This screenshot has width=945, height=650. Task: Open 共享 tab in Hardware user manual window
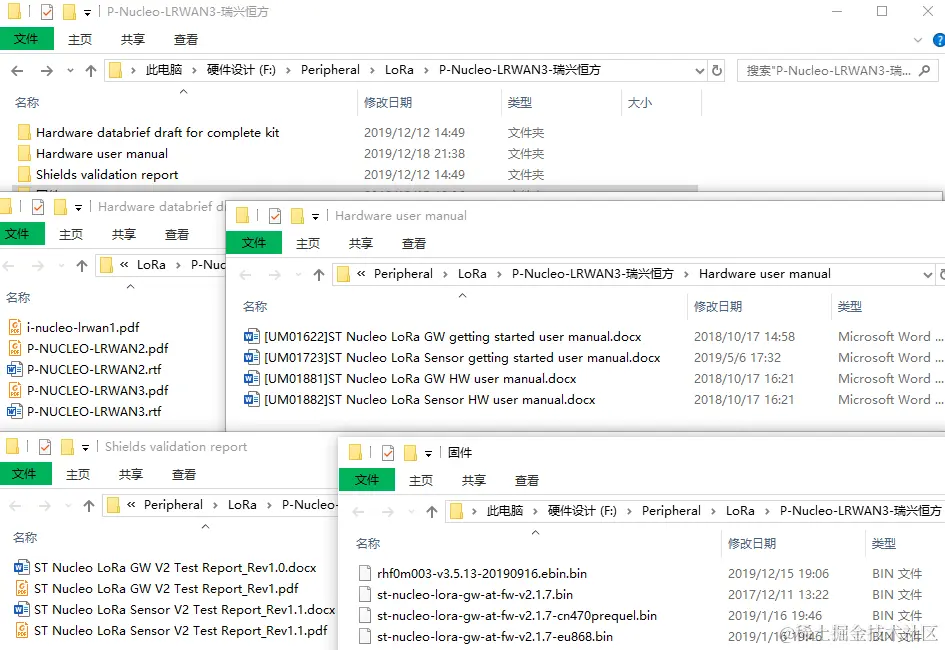tap(360, 243)
